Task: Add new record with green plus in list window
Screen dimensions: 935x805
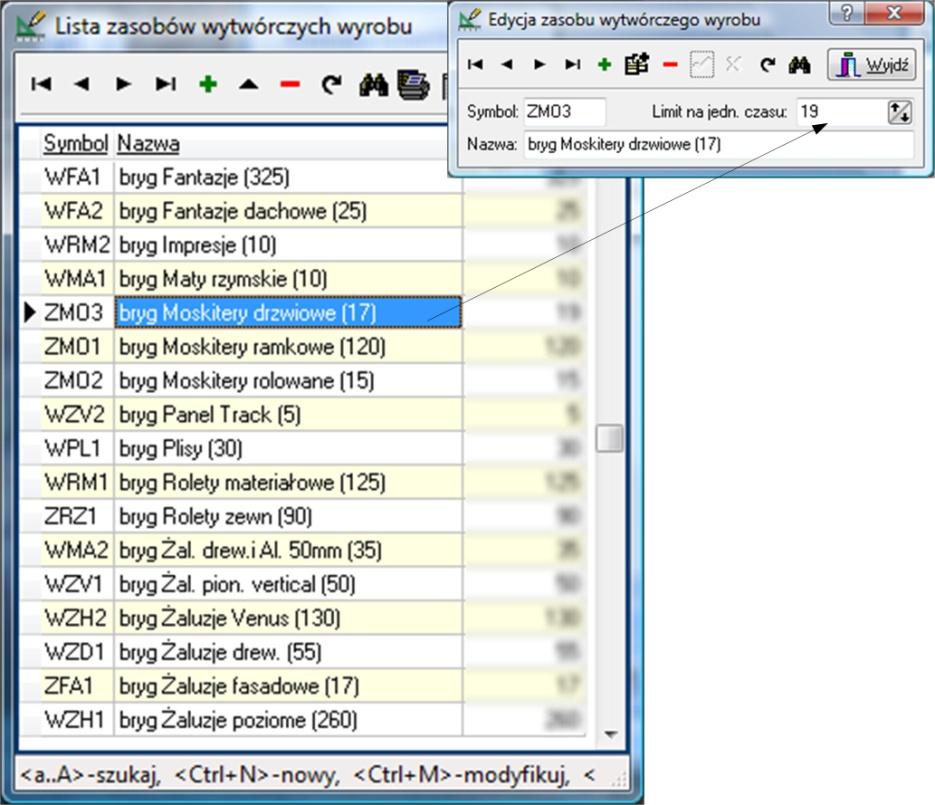Action: [x=208, y=84]
